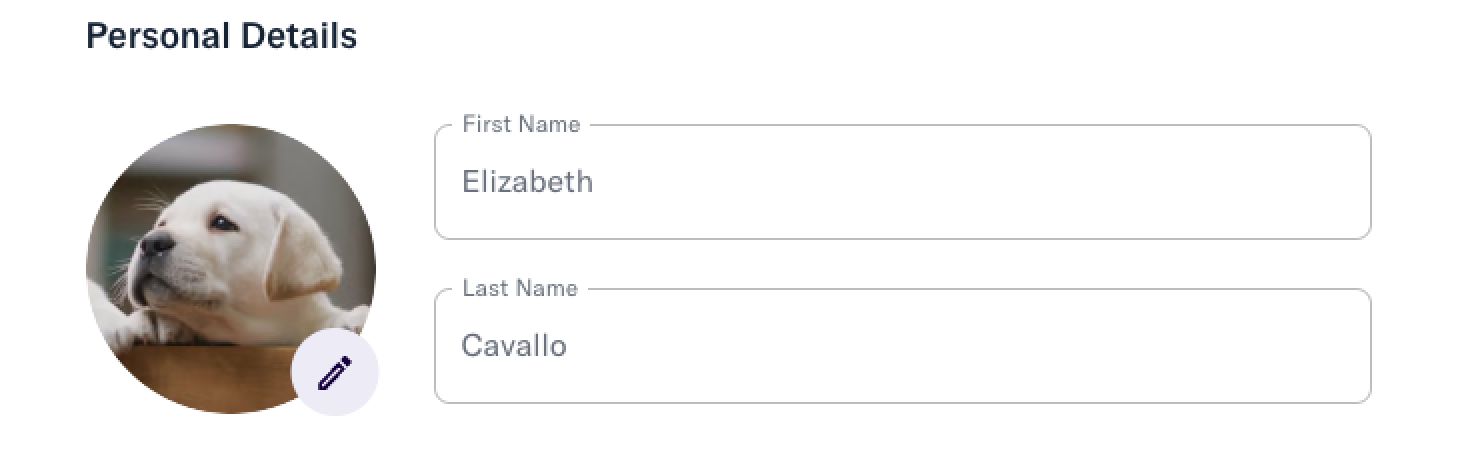The image size is (1464, 466).
Task: Click the puppy's nose in the avatar
Action: tap(157, 243)
